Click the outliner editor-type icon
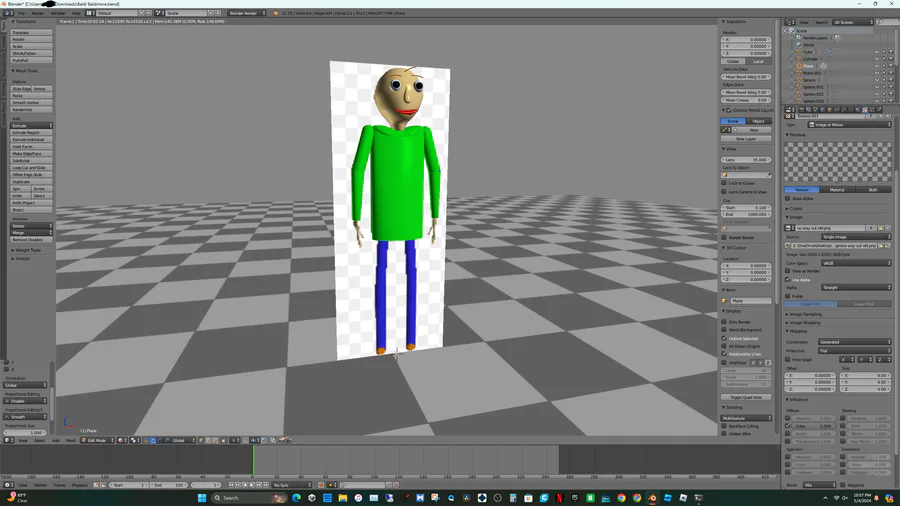 tap(789, 22)
